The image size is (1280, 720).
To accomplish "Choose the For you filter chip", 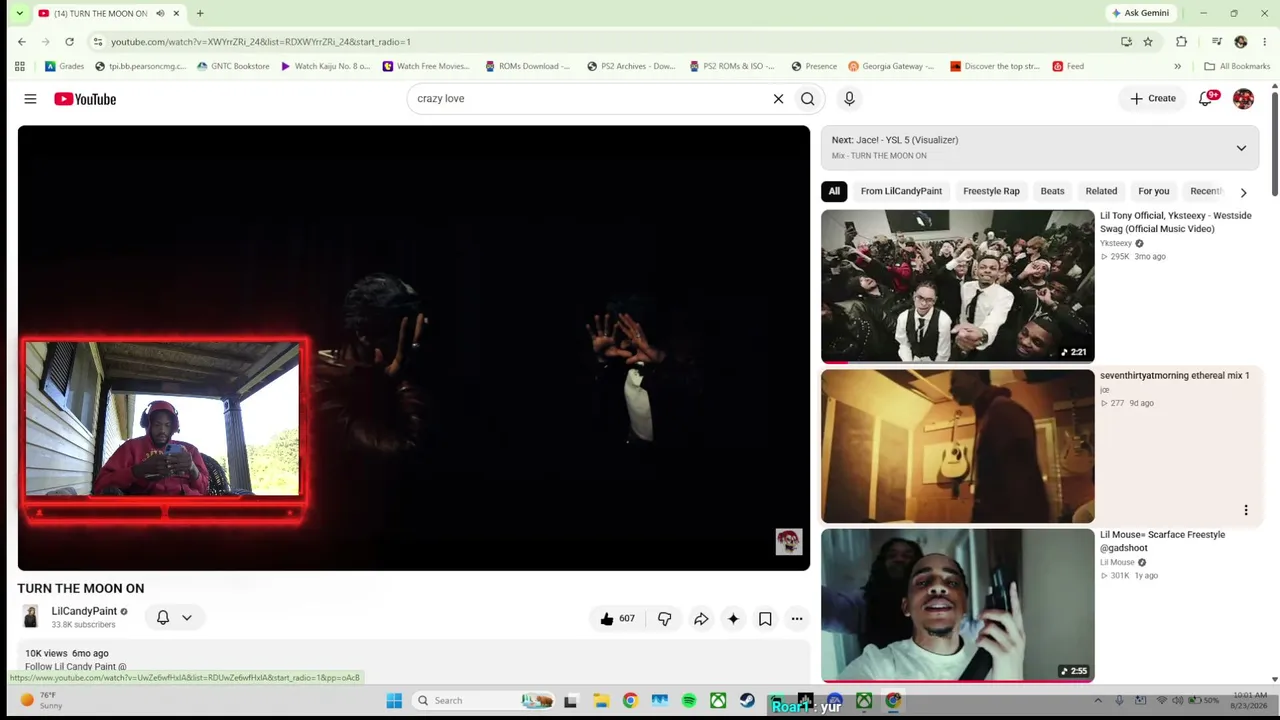I will pos(1153,191).
